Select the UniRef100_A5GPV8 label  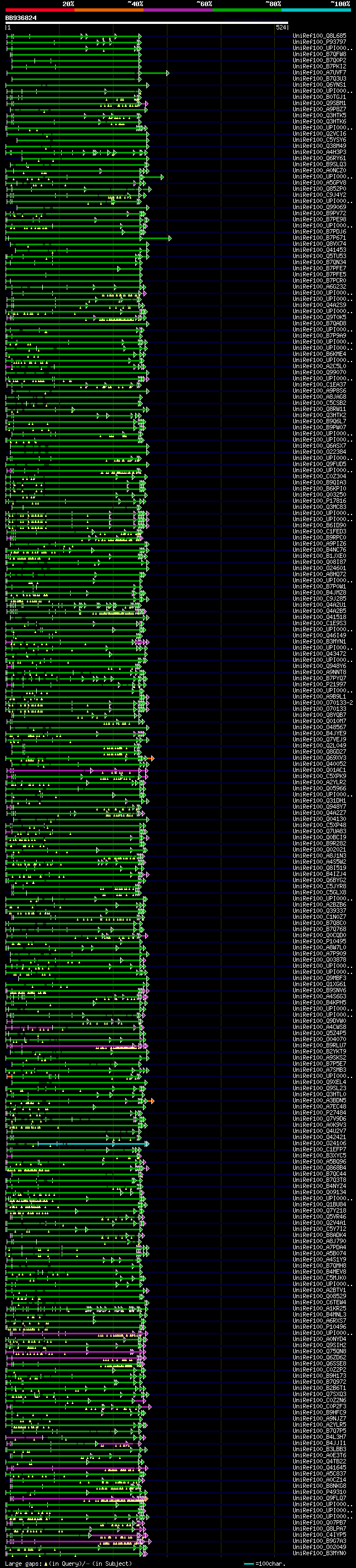(319, 182)
